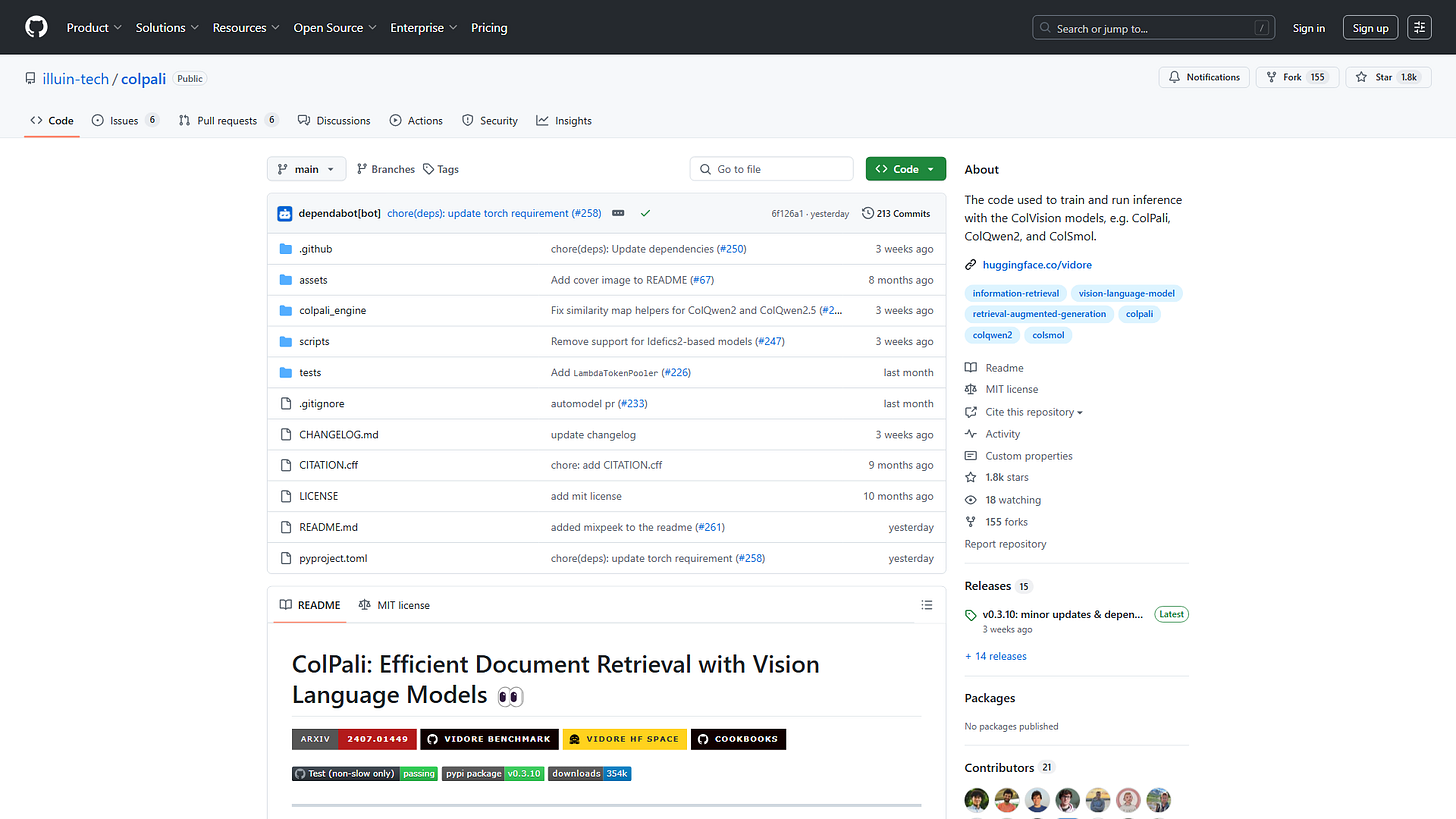Open the main branch selector
Viewport: 1456px width, 819px height.
(306, 169)
